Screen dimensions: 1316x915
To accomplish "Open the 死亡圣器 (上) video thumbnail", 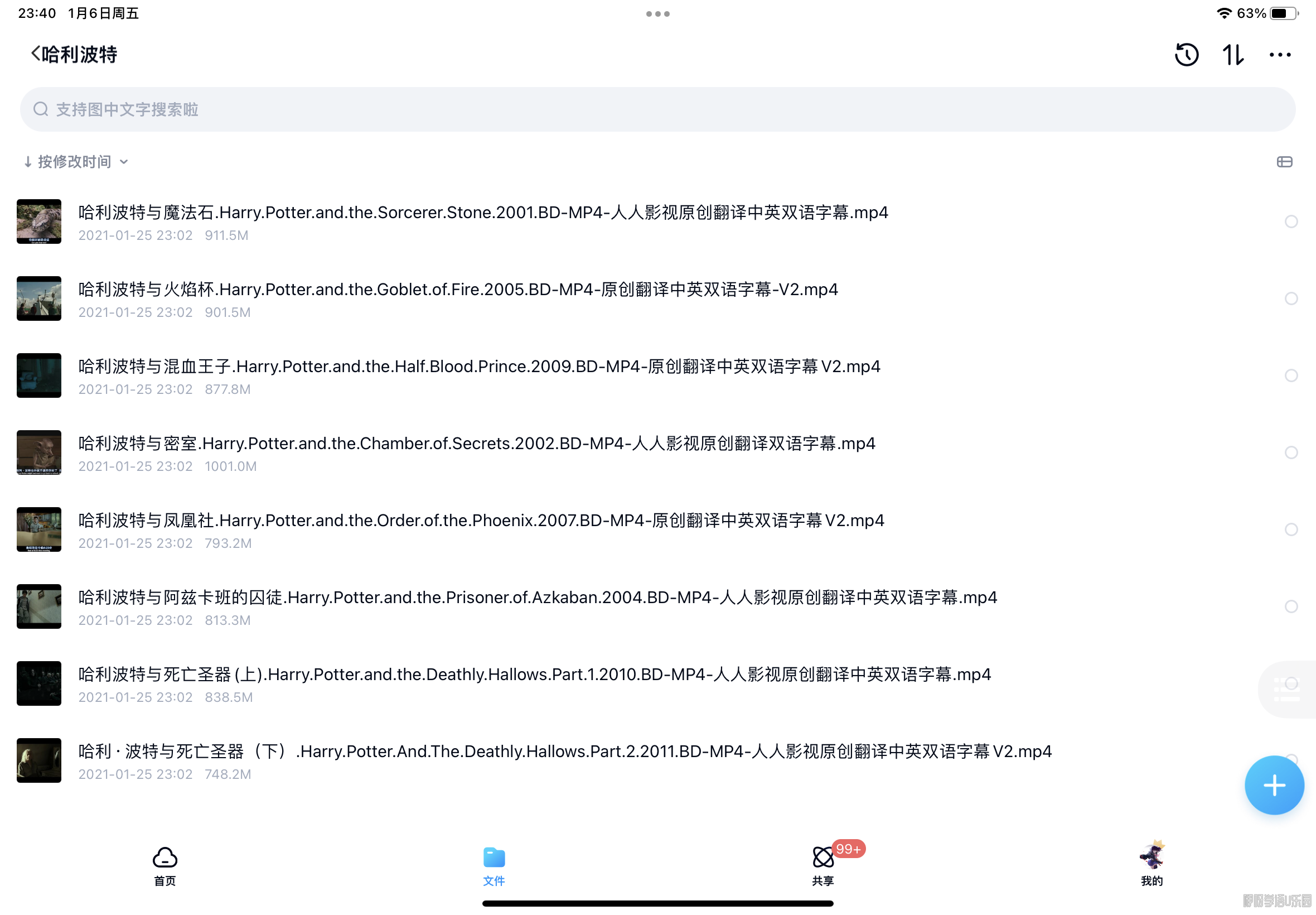I will 39,683.
